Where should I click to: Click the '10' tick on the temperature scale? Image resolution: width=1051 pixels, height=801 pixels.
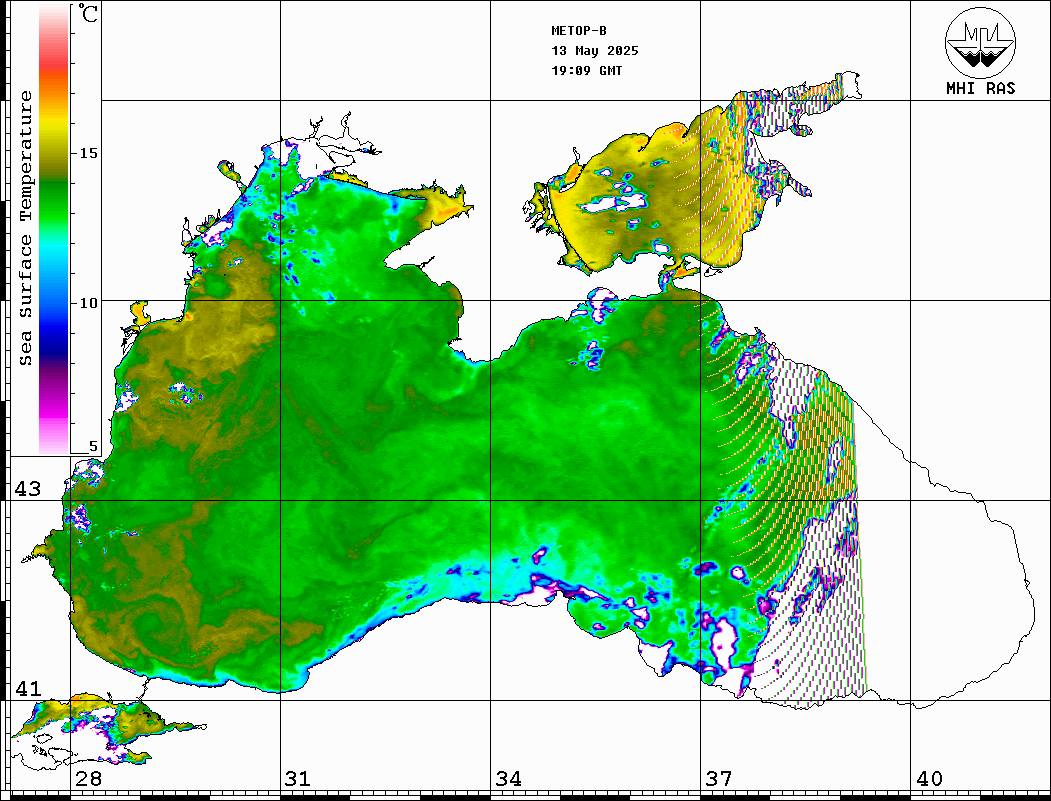click(88, 303)
